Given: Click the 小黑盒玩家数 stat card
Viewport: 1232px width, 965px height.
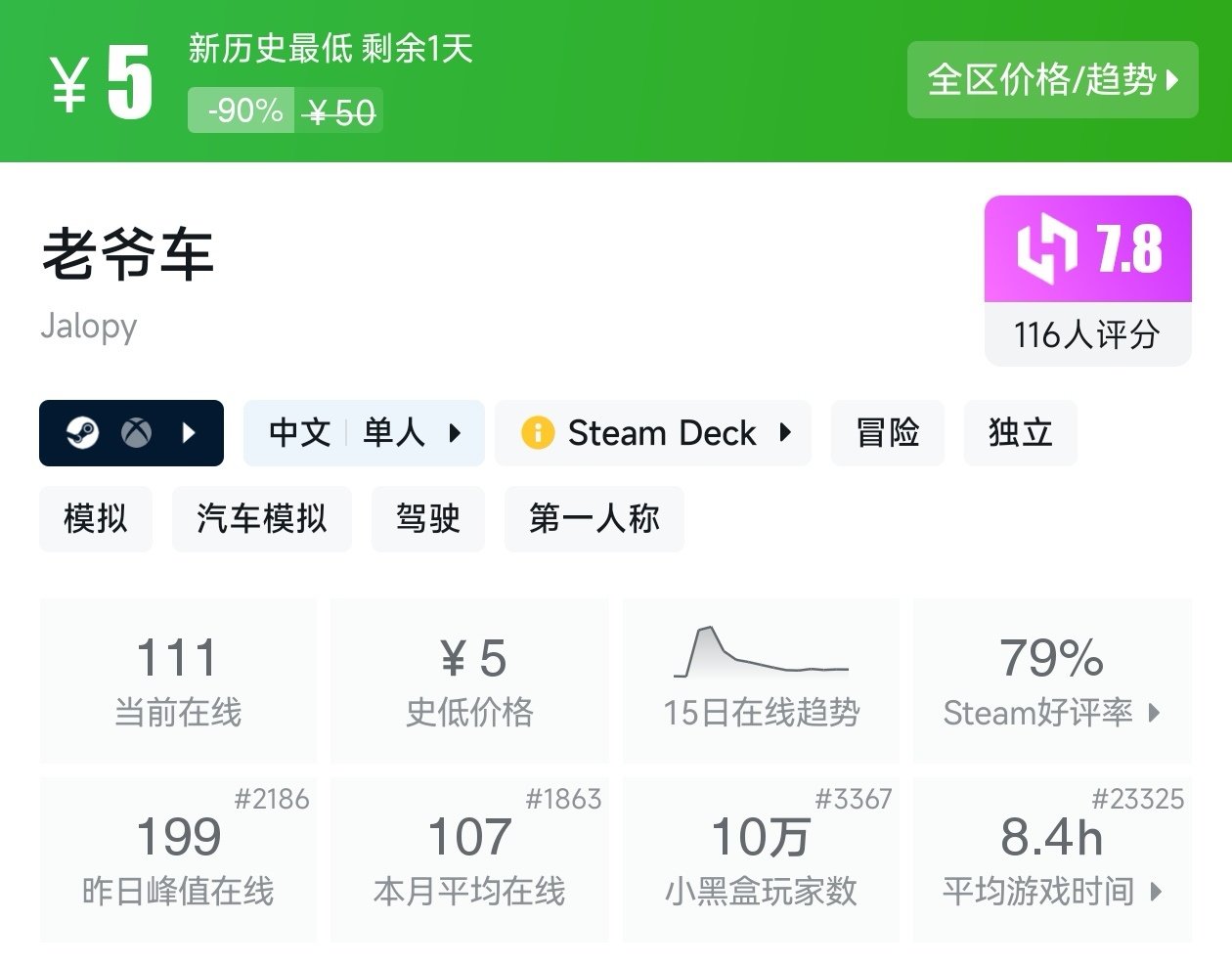Looking at the screenshot, I should tap(761, 860).
